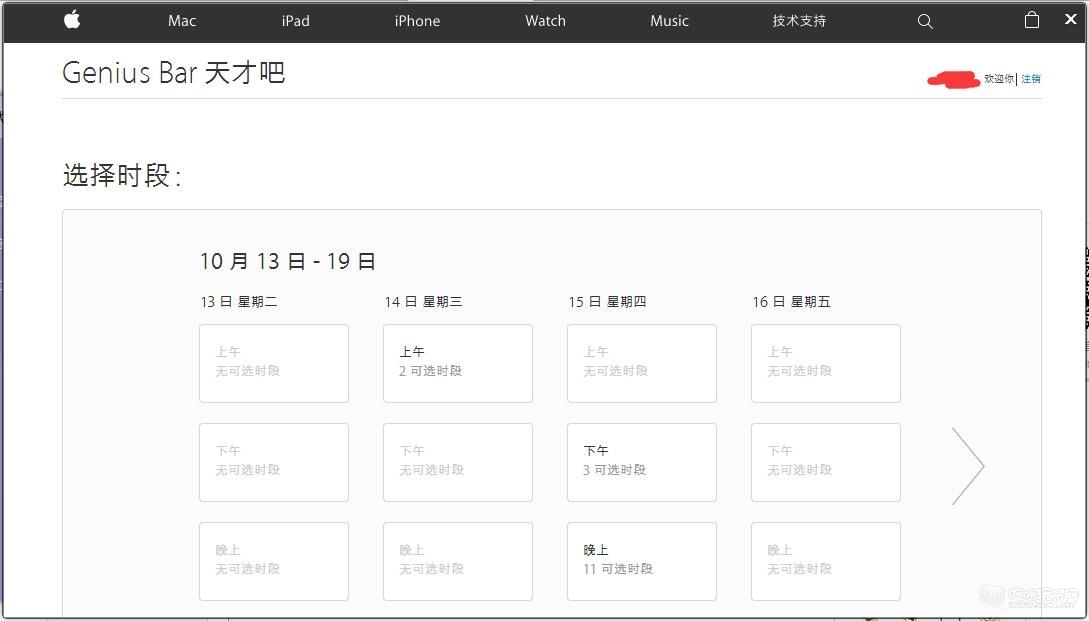
Task: Select 15日 下午 slot with 3 可选时段
Action: tap(642, 463)
